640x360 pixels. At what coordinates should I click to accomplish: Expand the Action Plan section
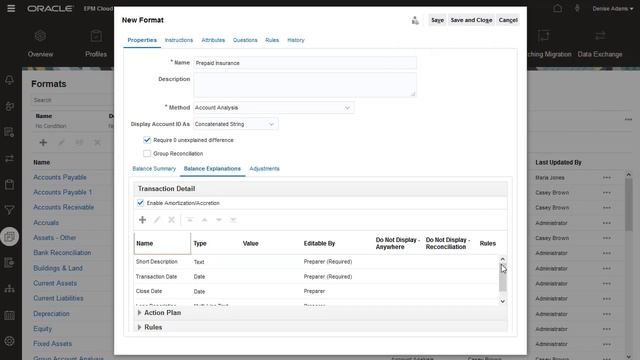point(140,313)
